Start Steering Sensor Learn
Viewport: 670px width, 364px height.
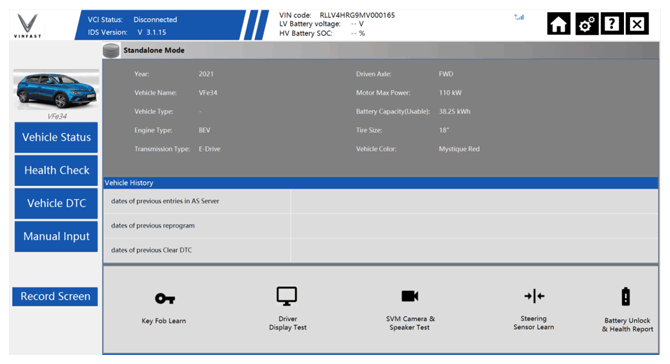[x=534, y=309]
